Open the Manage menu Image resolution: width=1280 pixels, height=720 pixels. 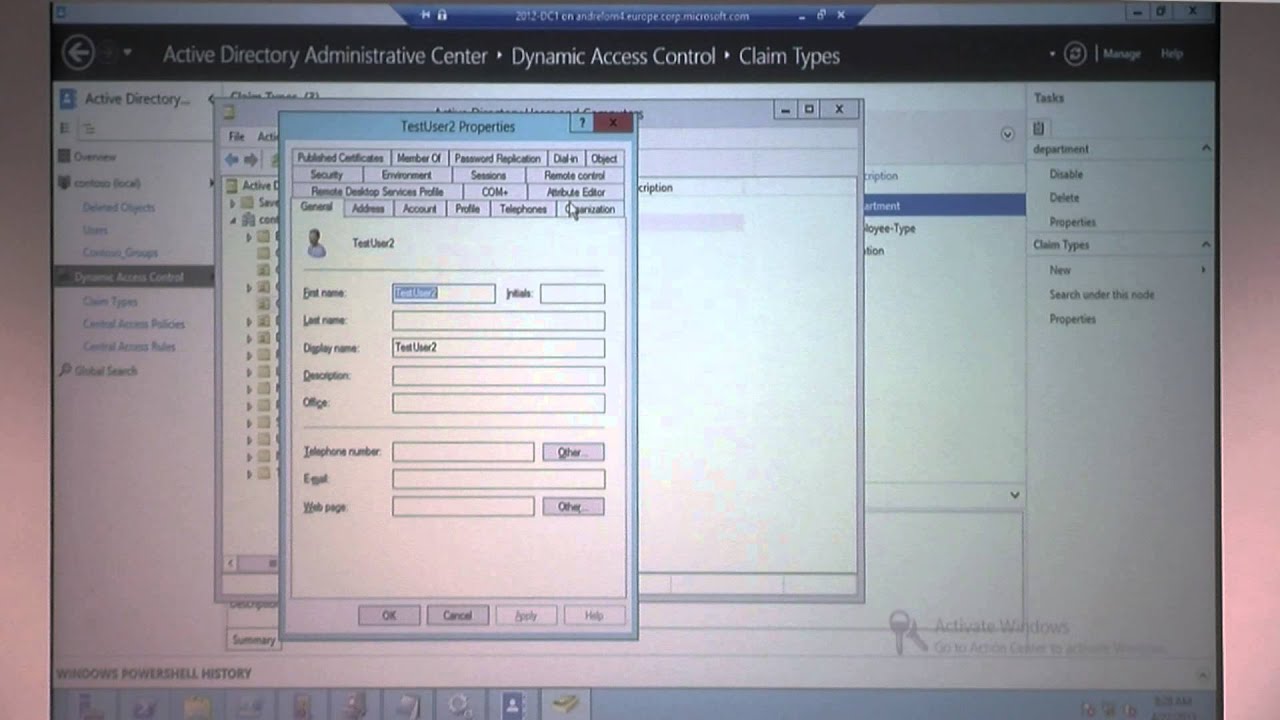[1121, 54]
